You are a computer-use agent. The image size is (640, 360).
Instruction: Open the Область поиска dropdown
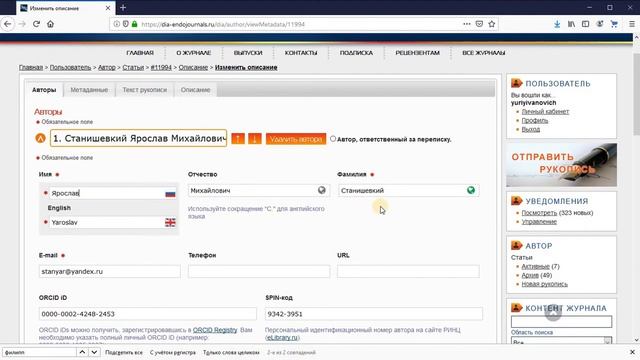tap(561, 342)
